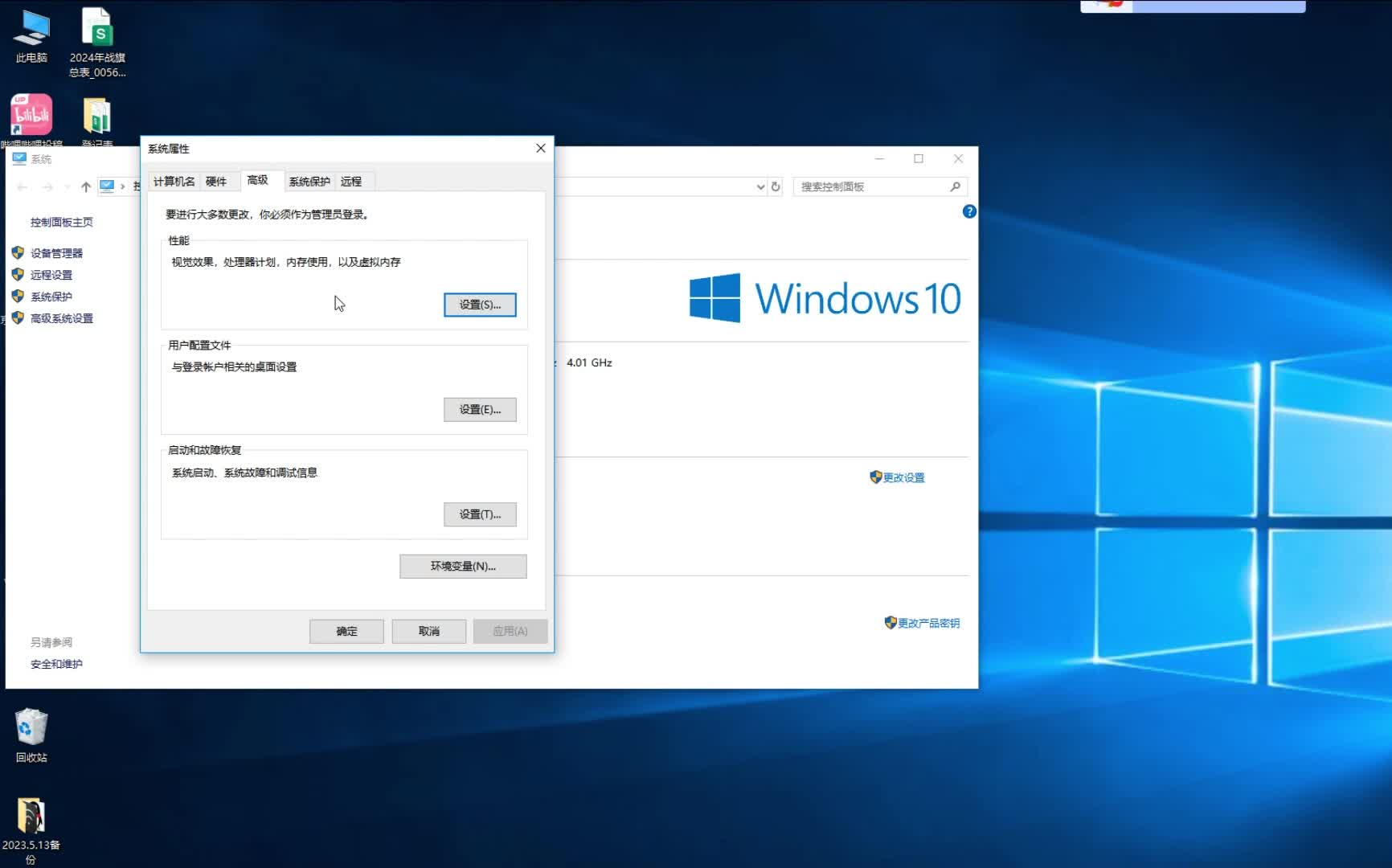Minimize the System control panel window
The width and height of the screenshot is (1392, 868).
pyautogui.click(x=879, y=158)
